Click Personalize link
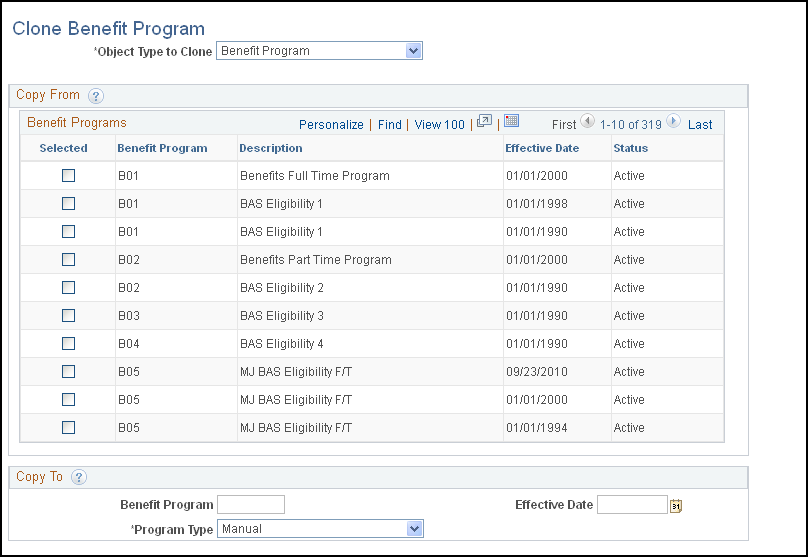 point(331,125)
